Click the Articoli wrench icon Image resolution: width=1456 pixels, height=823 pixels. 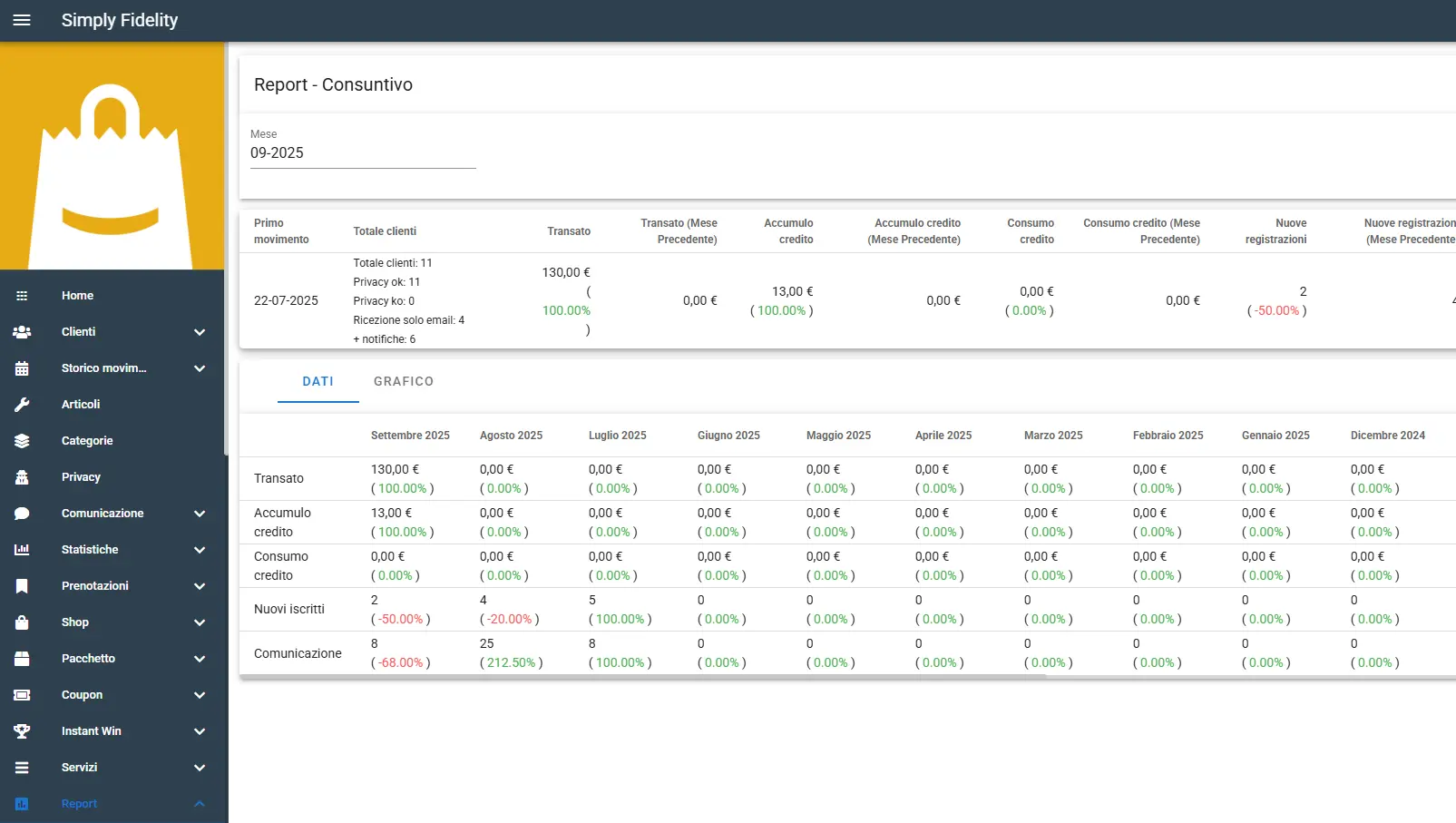click(22, 405)
